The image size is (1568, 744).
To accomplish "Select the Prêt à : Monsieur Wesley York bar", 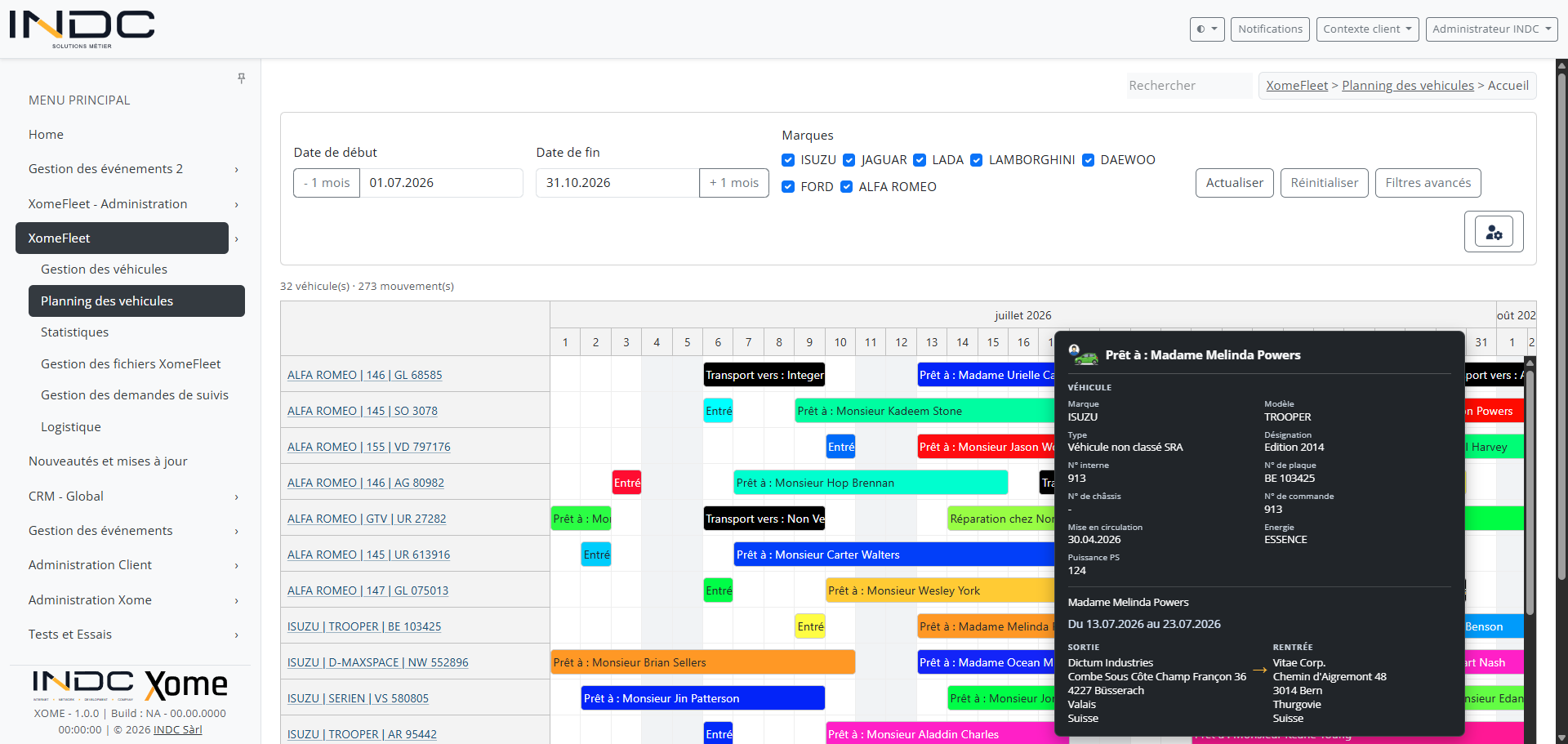I will coord(940,590).
